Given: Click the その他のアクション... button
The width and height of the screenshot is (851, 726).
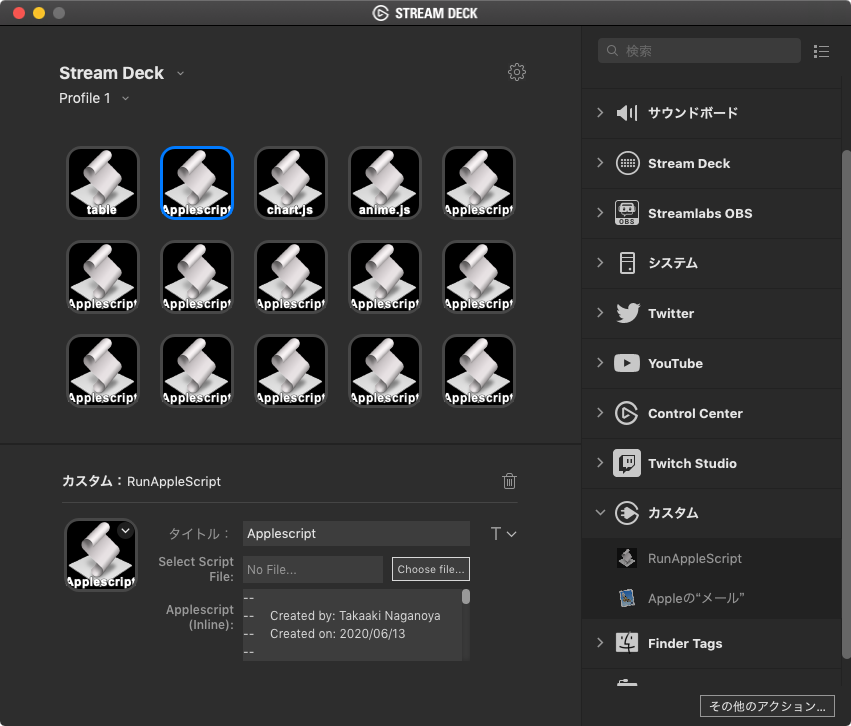Looking at the screenshot, I should point(767,706).
